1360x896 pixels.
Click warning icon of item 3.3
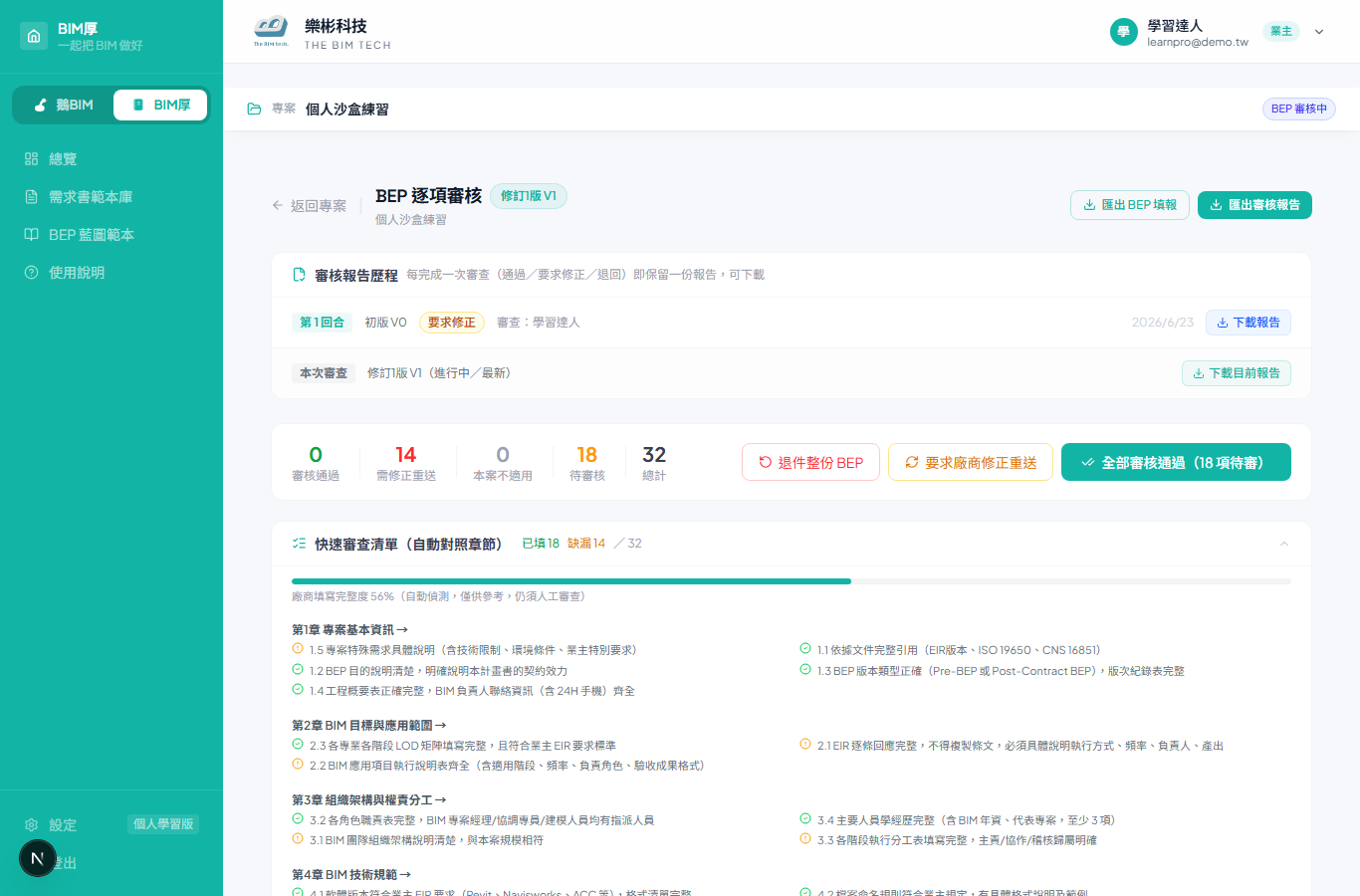point(805,839)
